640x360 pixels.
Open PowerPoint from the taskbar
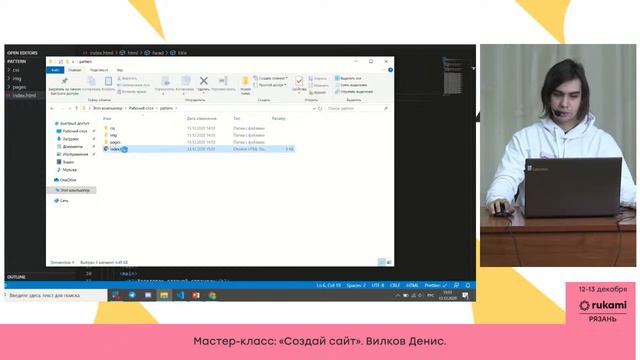(x=196, y=295)
